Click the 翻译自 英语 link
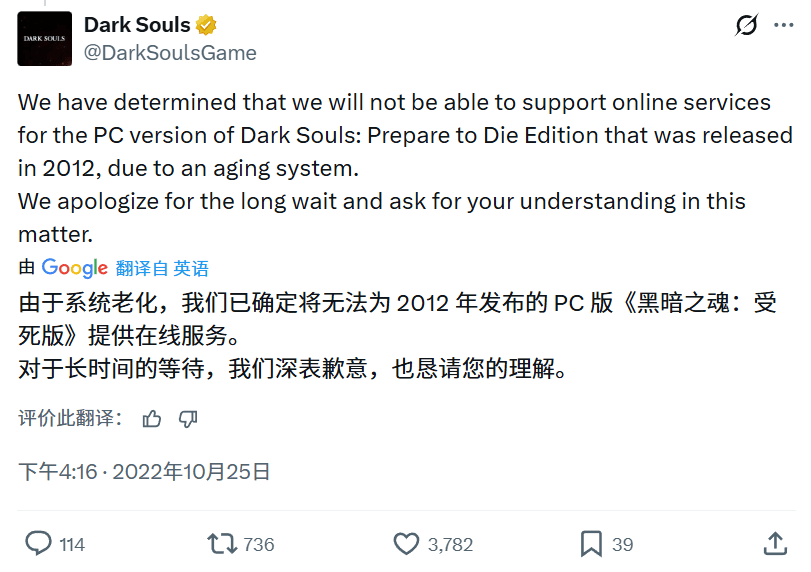Image resolution: width=811 pixels, height=572 pixels. [x=162, y=268]
